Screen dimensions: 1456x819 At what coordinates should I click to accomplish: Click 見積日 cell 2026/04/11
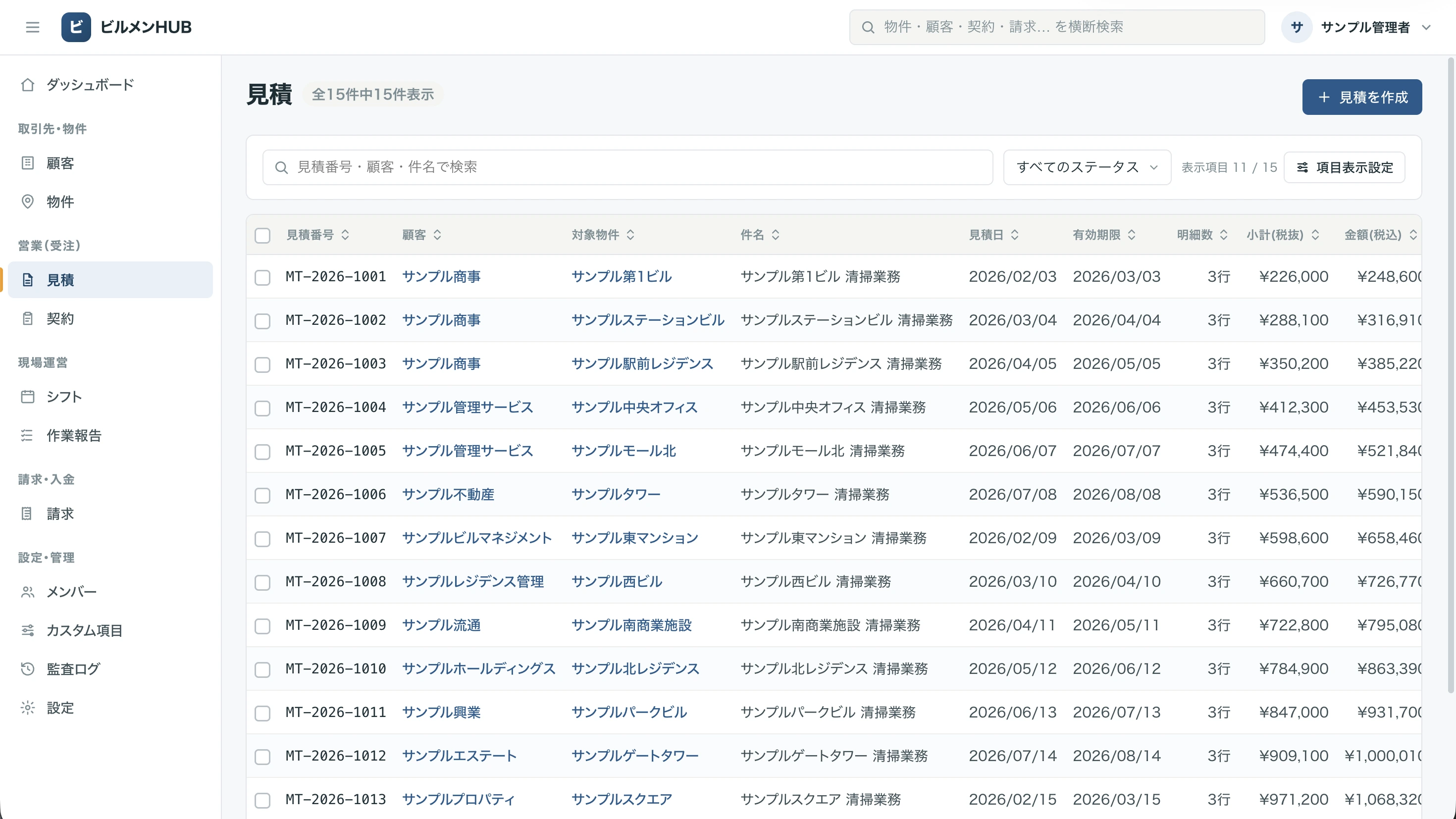[1012, 625]
